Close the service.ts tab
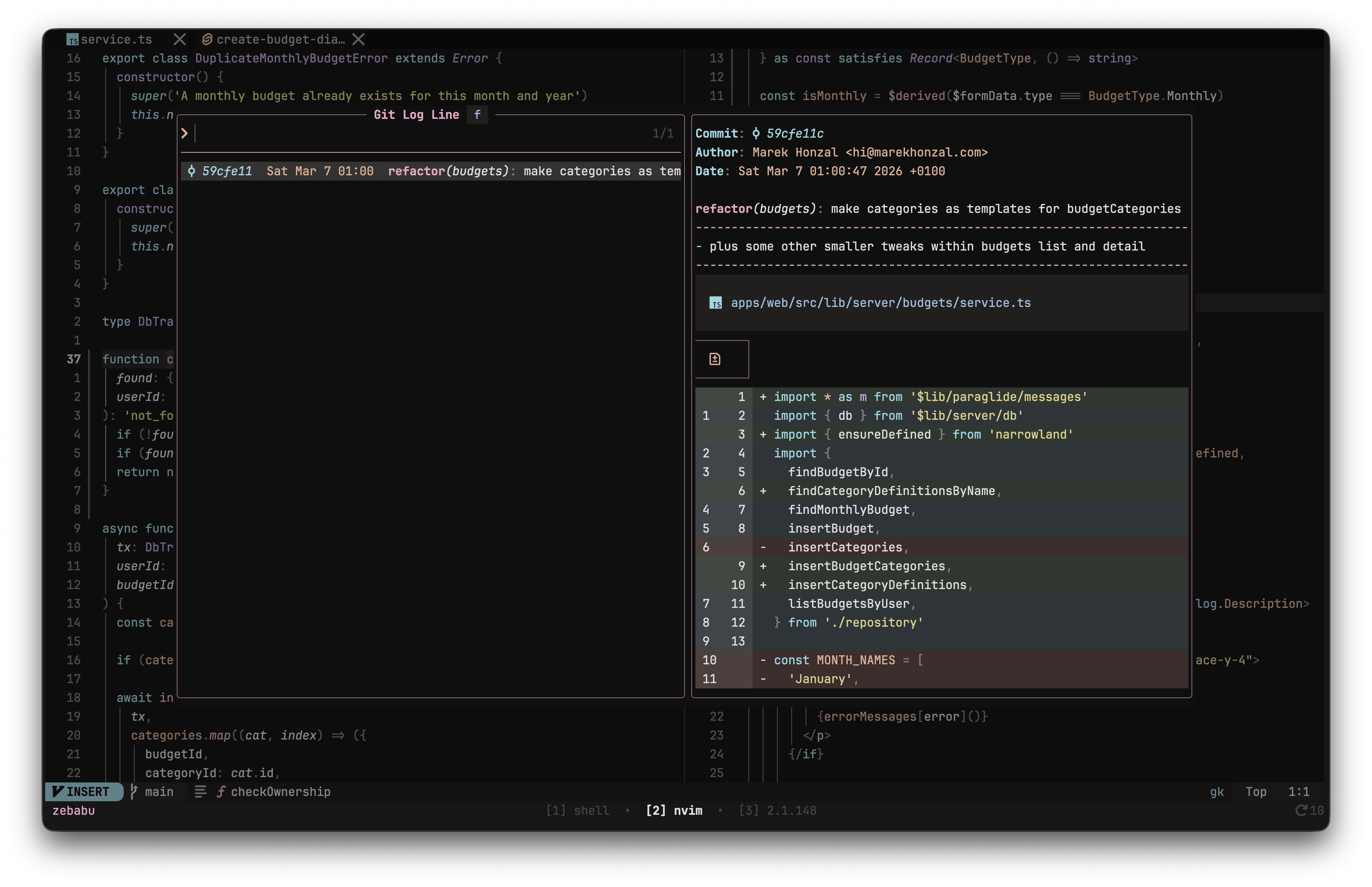This screenshot has height=887, width=1372. pos(180,39)
